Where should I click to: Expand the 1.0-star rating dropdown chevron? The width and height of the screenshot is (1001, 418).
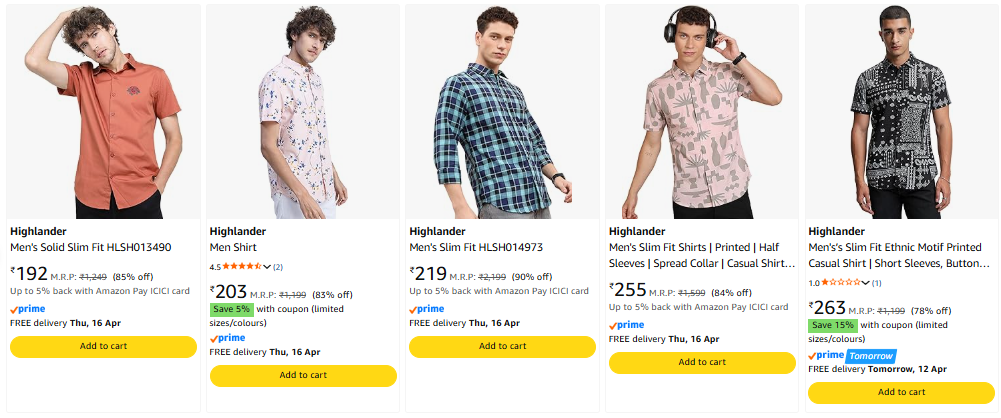tap(867, 283)
